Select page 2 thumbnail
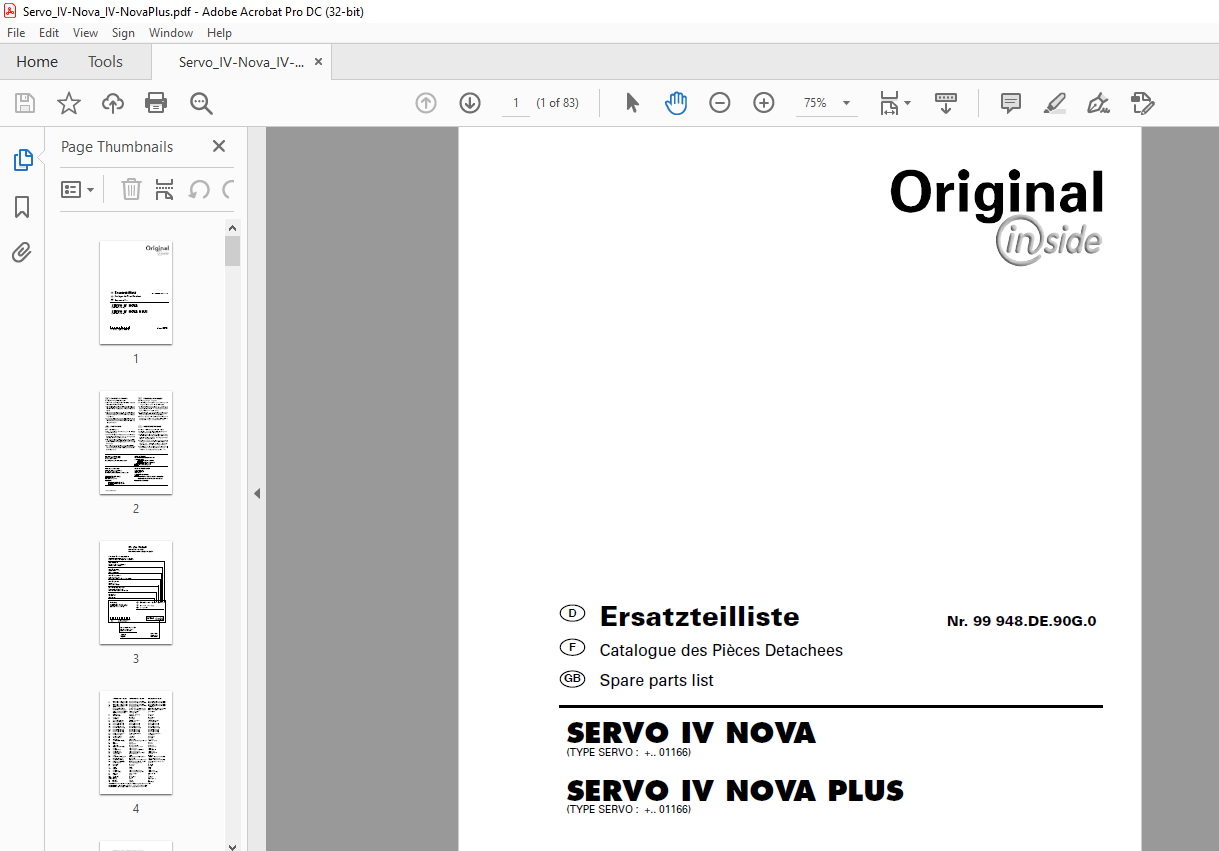 (136, 442)
